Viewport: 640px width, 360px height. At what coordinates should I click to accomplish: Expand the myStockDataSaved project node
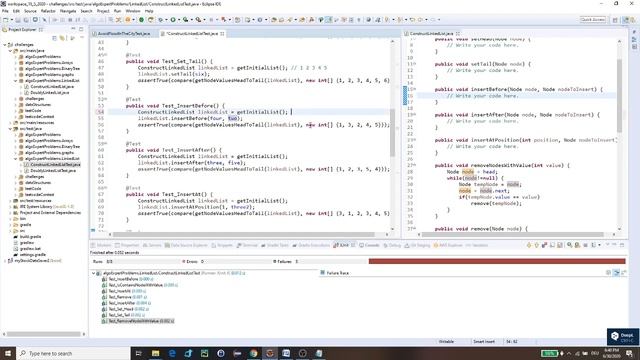(x=5, y=260)
